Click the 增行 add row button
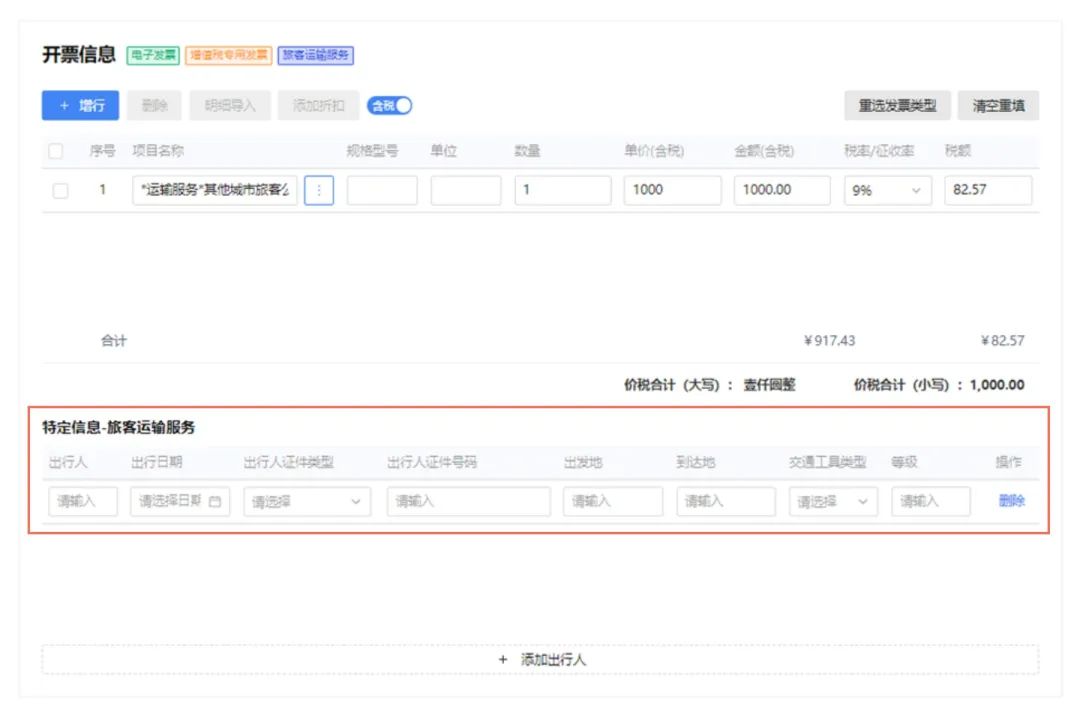1080x706 pixels. pos(81,105)
